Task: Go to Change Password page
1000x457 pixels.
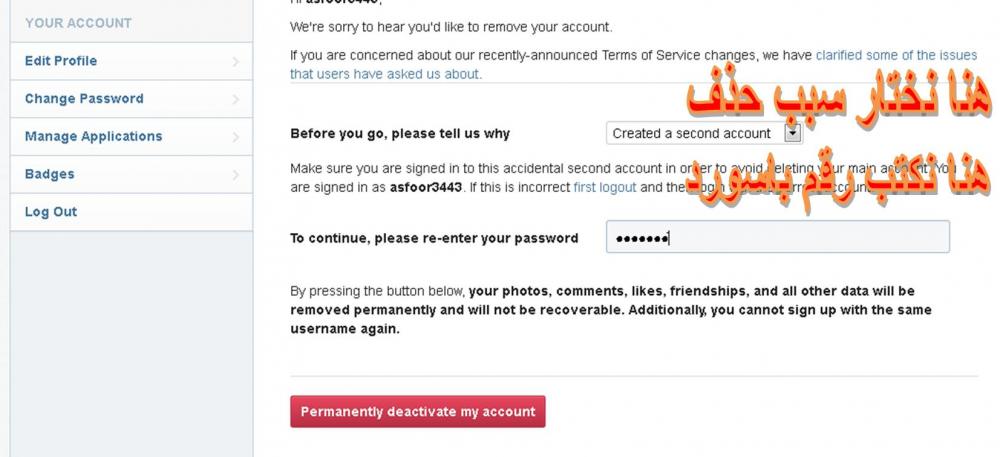Action: 84,99
